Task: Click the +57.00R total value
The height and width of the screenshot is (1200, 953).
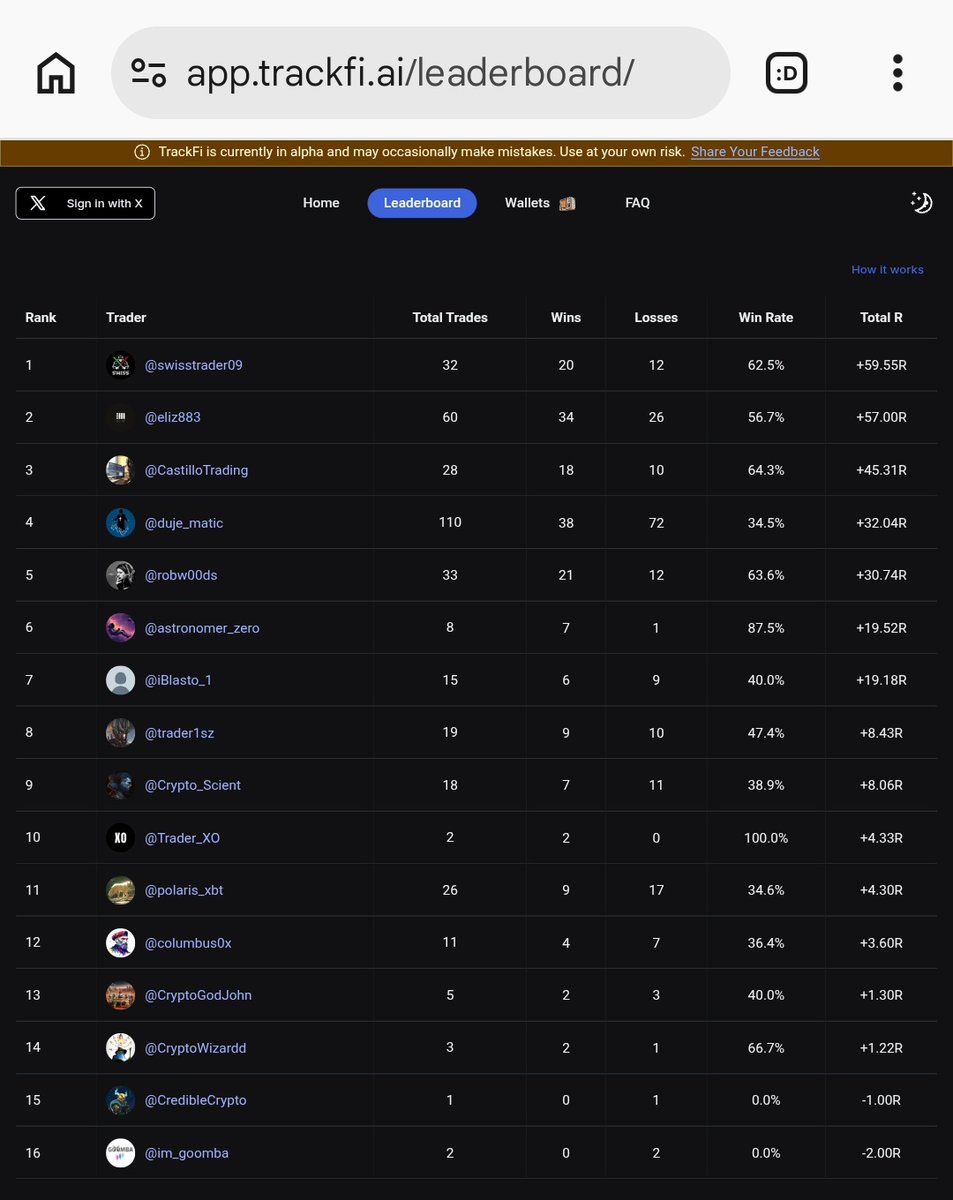Action: click(x=881, y=418)
